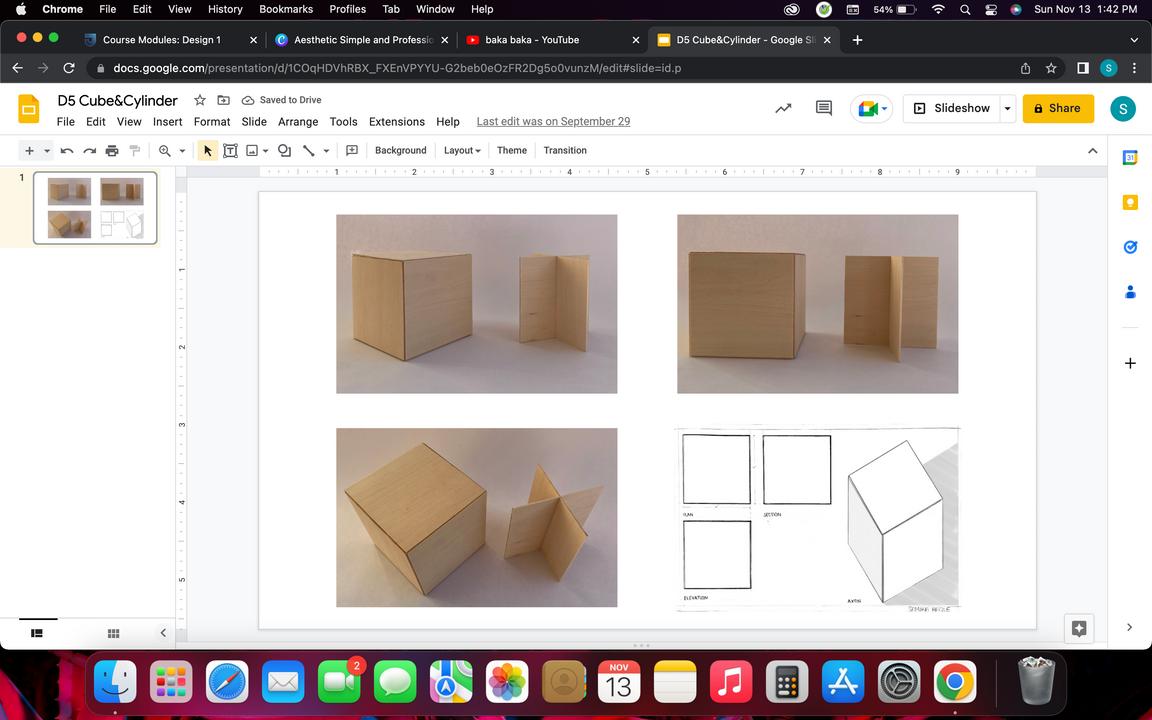The width and height of the screenshot is (1152, 720).
Task: Open the Arrange menu
Action: (x=298, y=122)
